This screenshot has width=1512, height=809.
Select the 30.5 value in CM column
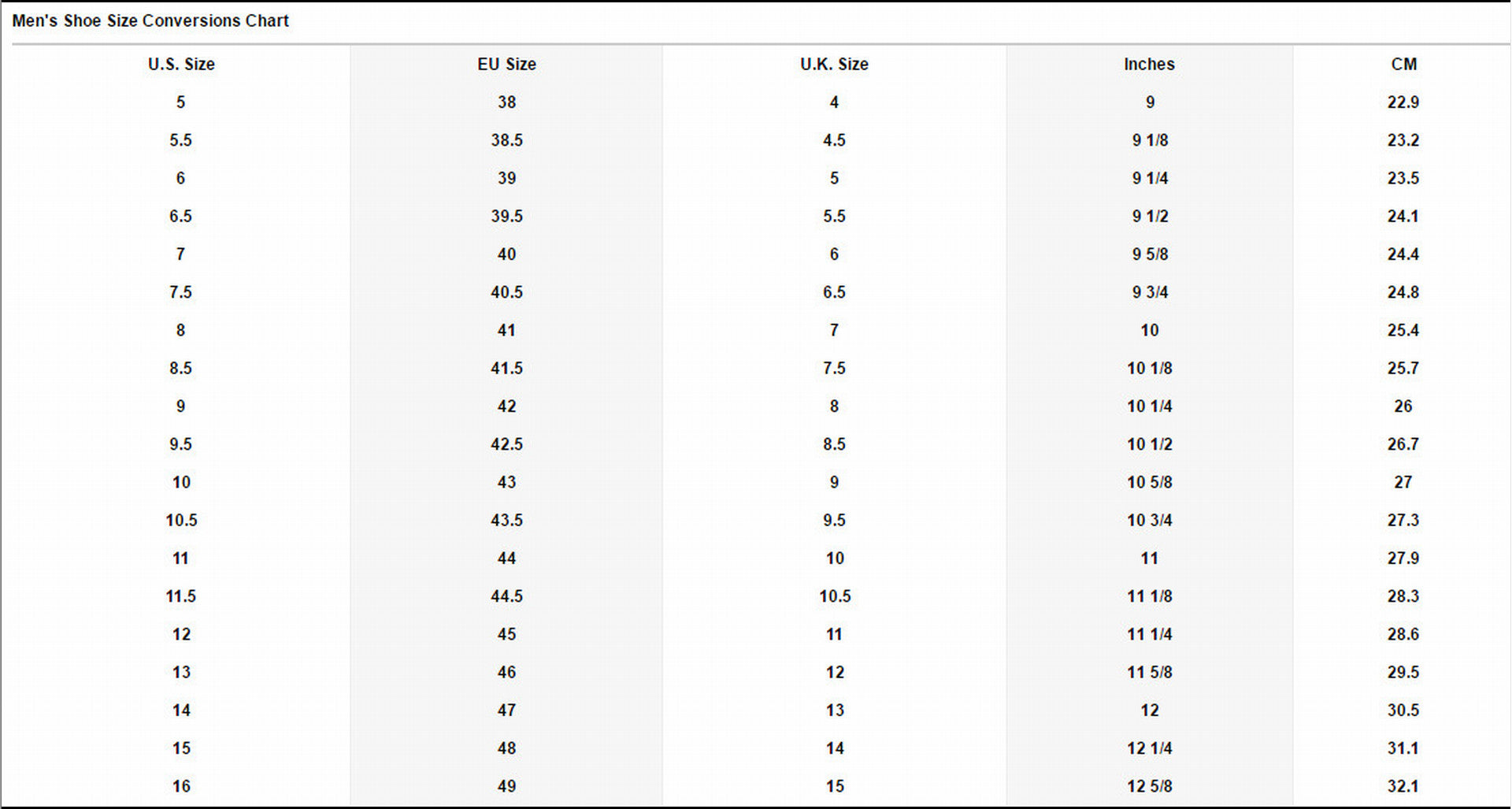point(1403,711)
